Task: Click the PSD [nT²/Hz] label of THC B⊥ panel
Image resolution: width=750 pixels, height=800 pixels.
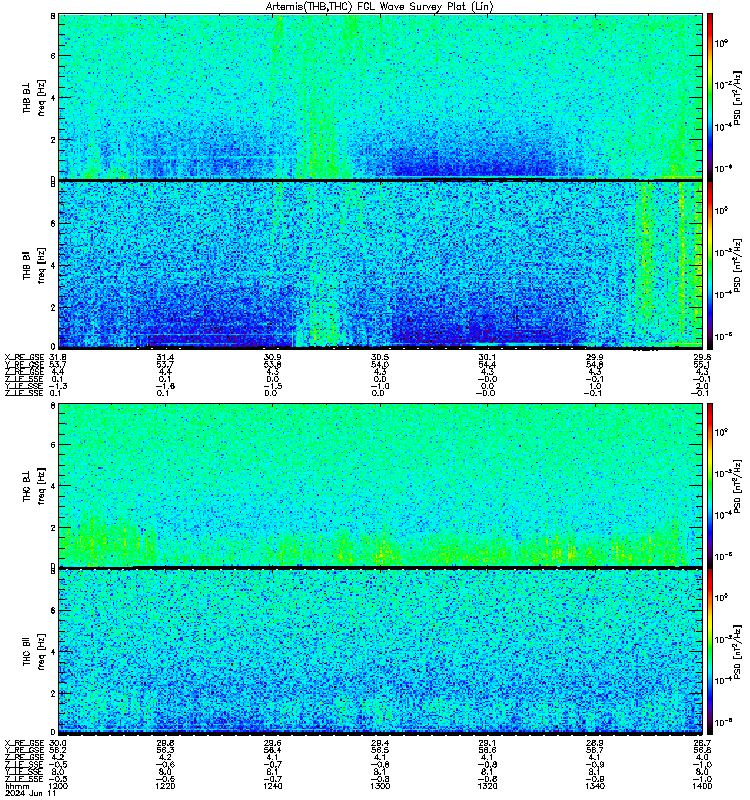Action: 737,485
